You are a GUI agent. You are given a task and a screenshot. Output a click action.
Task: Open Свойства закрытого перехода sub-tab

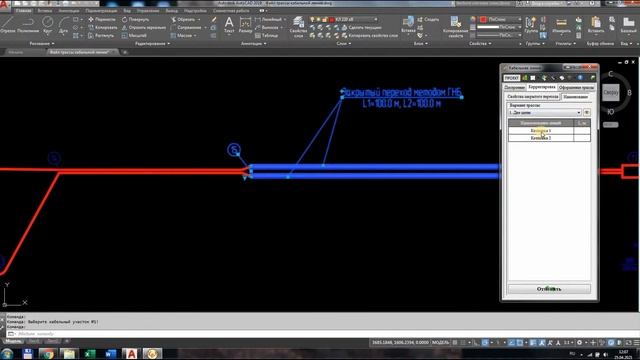[x=533, y=97]
